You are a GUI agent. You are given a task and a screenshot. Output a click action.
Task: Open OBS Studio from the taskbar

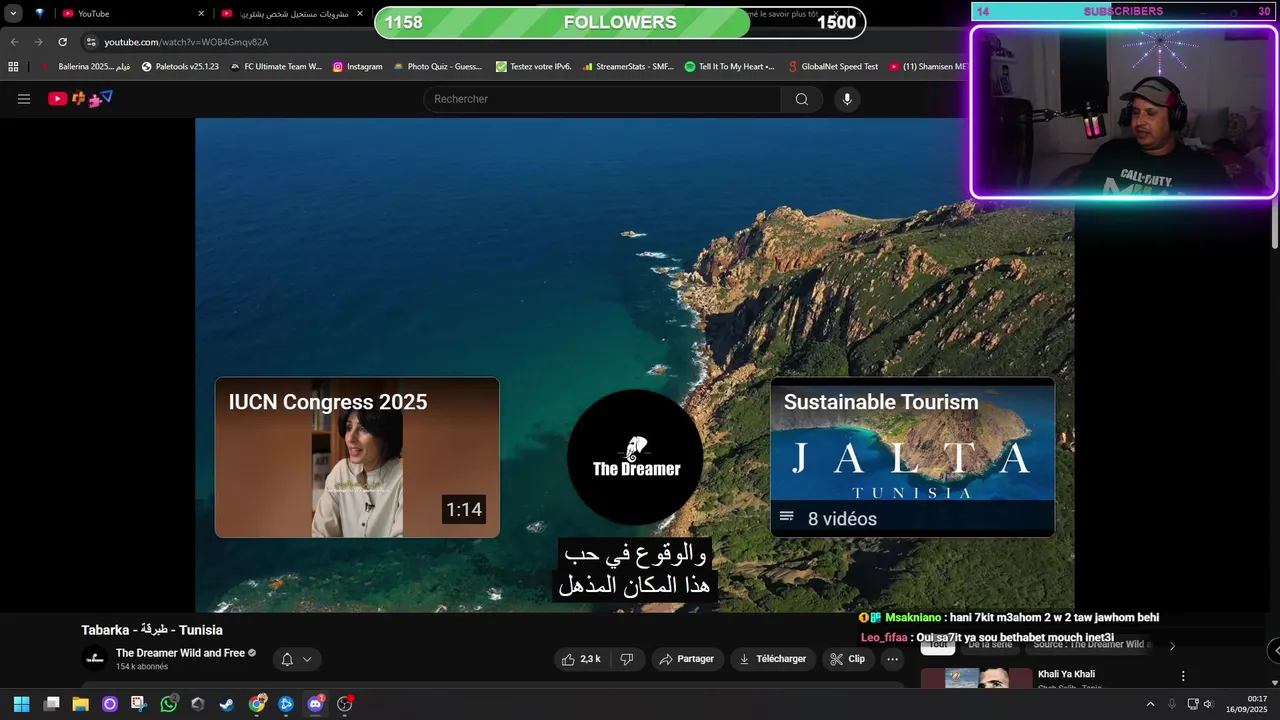click(345, 704)
